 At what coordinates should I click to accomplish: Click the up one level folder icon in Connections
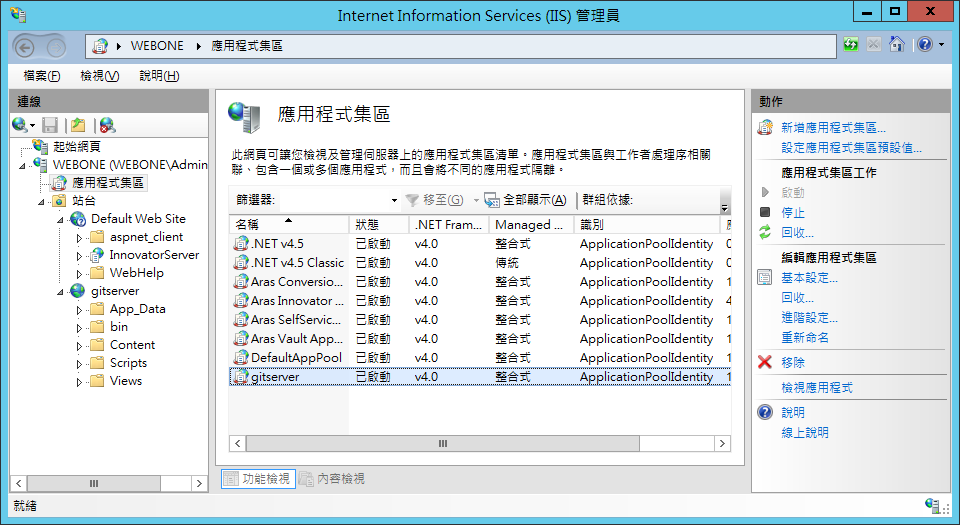pyautogui.click(x=78, y=125)
